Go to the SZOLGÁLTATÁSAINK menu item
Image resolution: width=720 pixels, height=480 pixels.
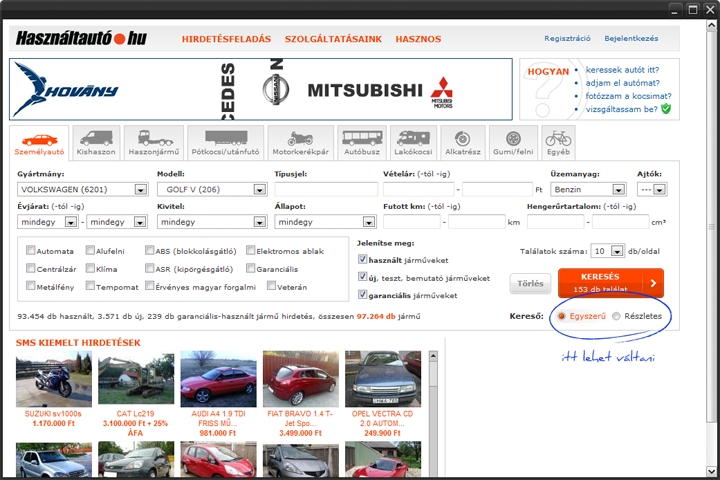(x=333, y=39)
